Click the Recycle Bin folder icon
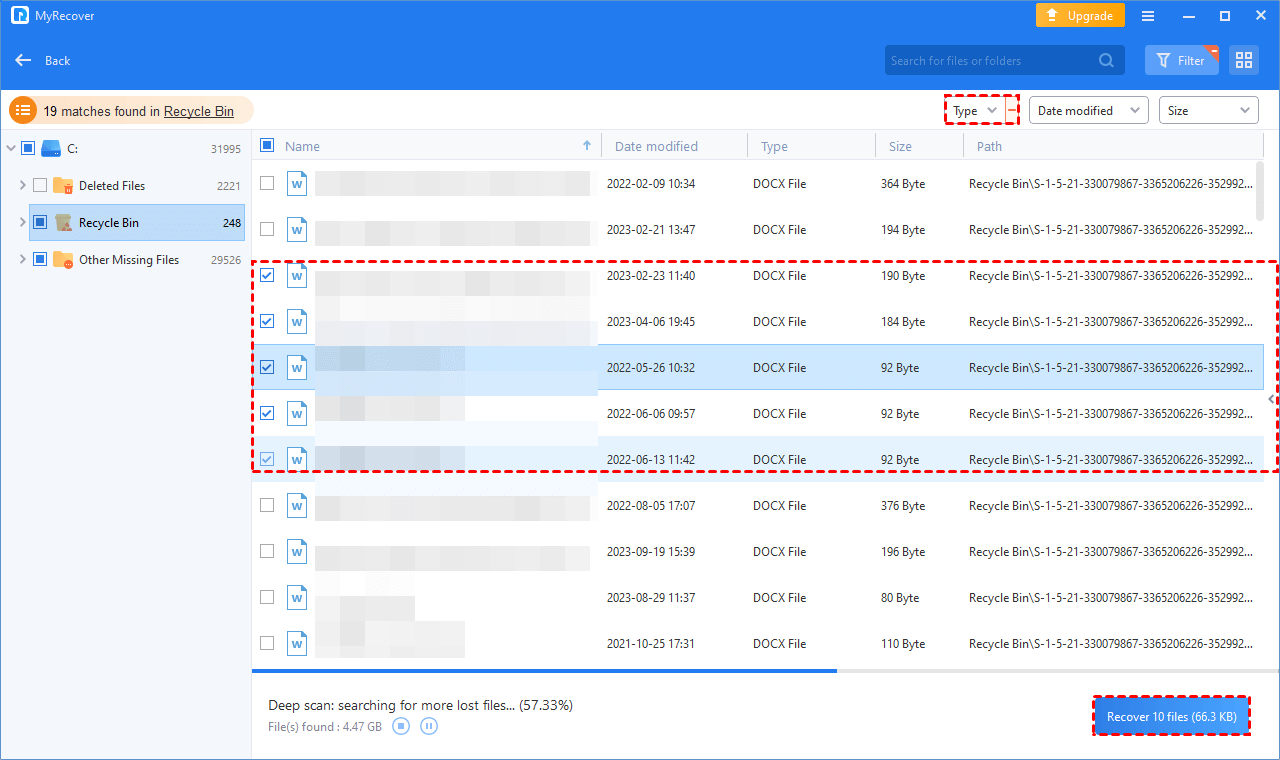The height and width of the screenshot is (760, 1280). [63, 222]
